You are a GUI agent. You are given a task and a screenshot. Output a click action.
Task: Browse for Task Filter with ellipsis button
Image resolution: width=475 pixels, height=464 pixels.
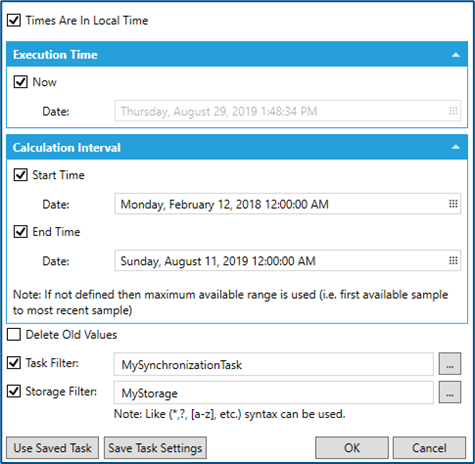point(450,364)
